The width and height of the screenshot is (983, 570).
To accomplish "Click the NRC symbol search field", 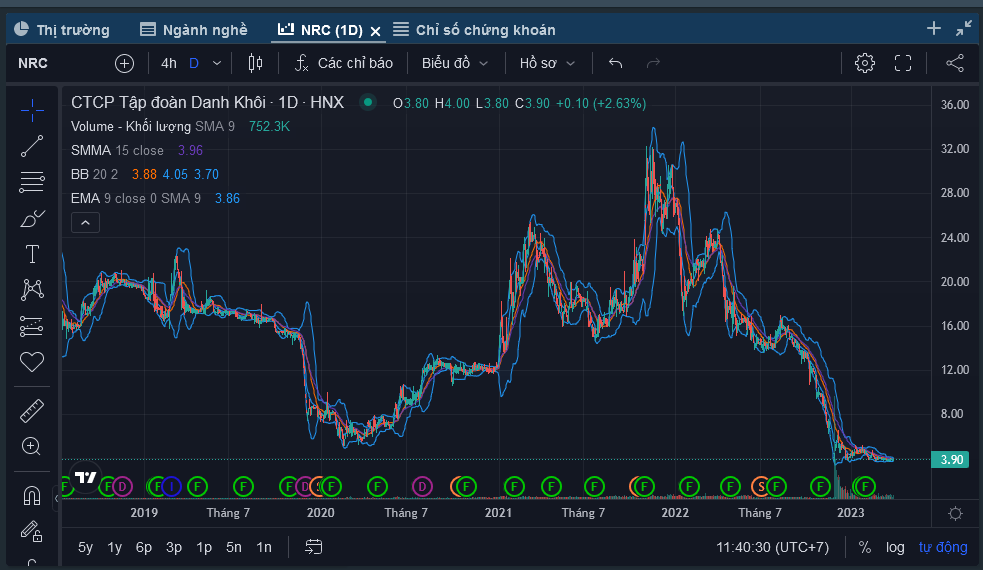I will [33, 63].
